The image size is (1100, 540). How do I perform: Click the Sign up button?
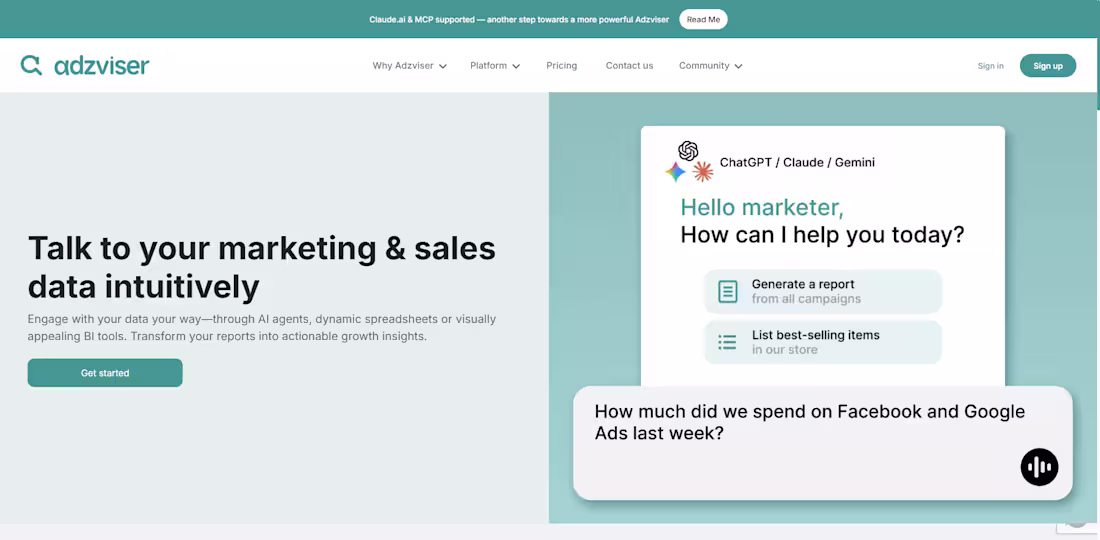tap(1047, 66)
